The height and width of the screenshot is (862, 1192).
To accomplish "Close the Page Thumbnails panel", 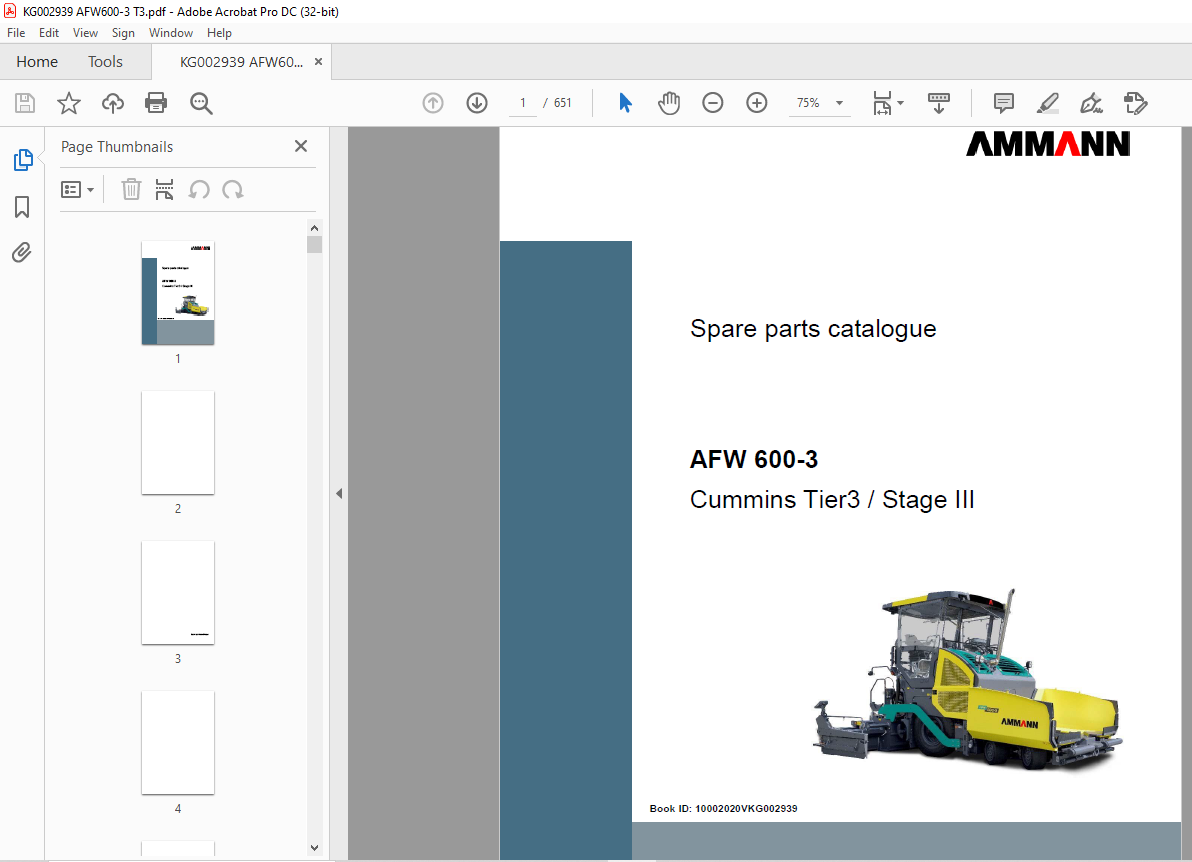I will [301, 146].
